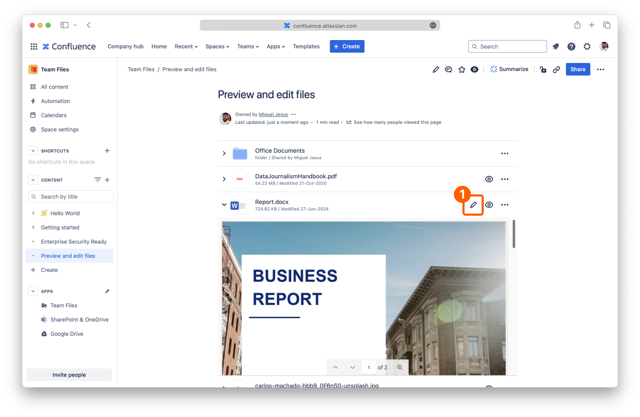Viewport: 640px width, 417px height.
Task: Open the Confluence app switcher grid icon
Action: point(33,46)
